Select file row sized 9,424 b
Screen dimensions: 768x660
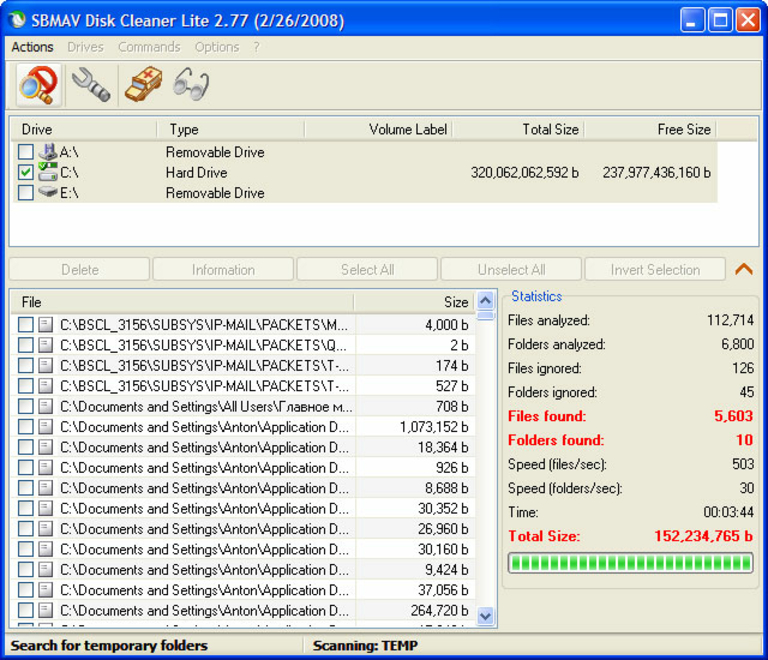click(x=243, y=569)
